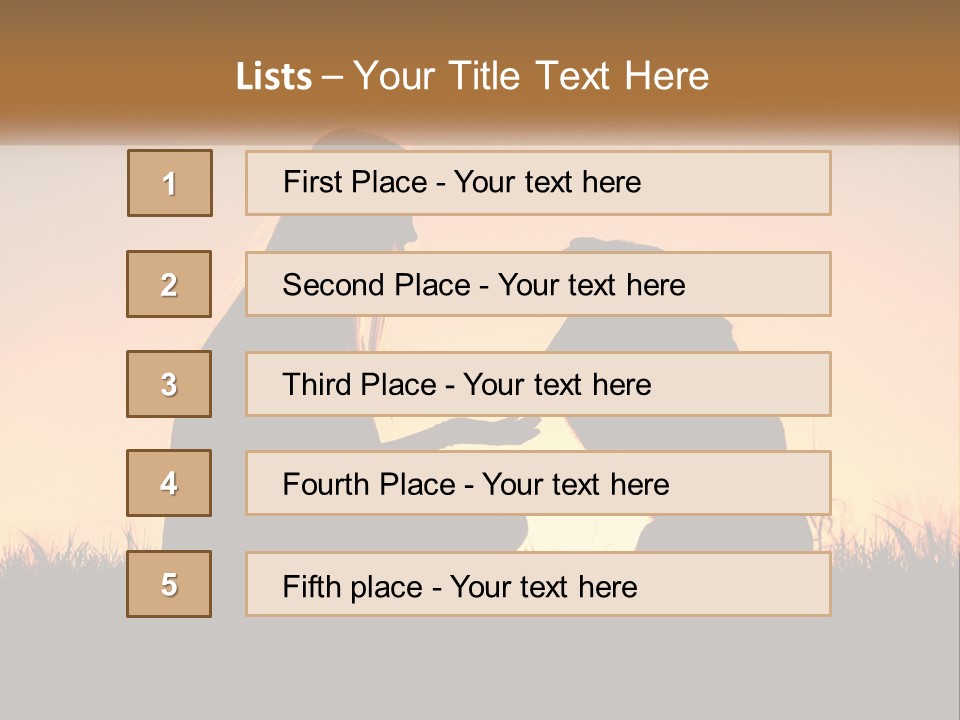960x720 pixels.
Task: Select the number 2 box
Action: [x=169, y=284]
